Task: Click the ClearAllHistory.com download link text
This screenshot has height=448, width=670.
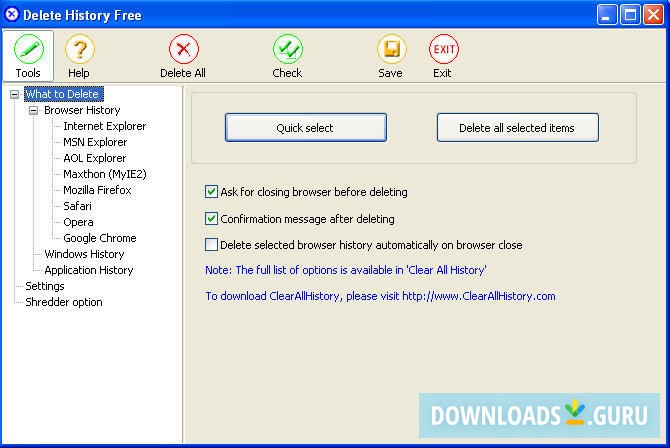Action: tap(380, 296)
